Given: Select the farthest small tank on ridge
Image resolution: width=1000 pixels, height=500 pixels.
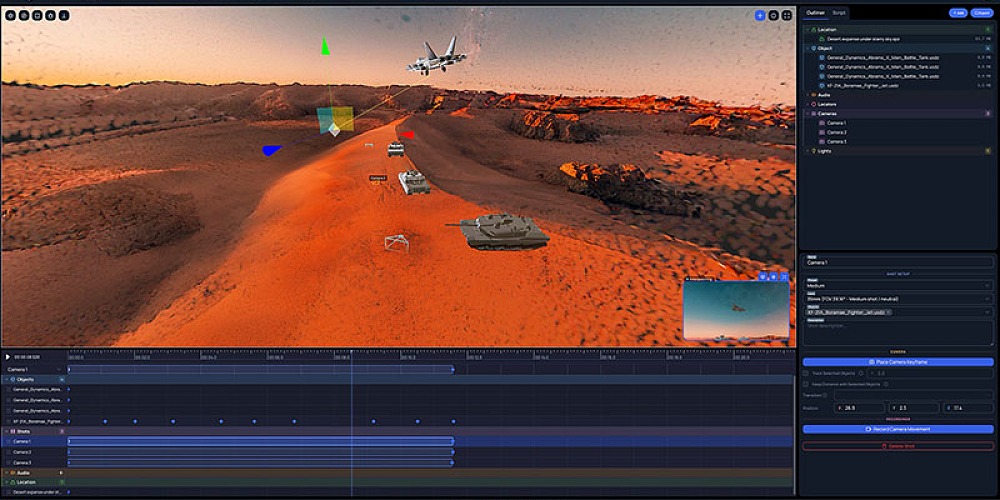Looking at the screenshot, I should pos(396,149).
